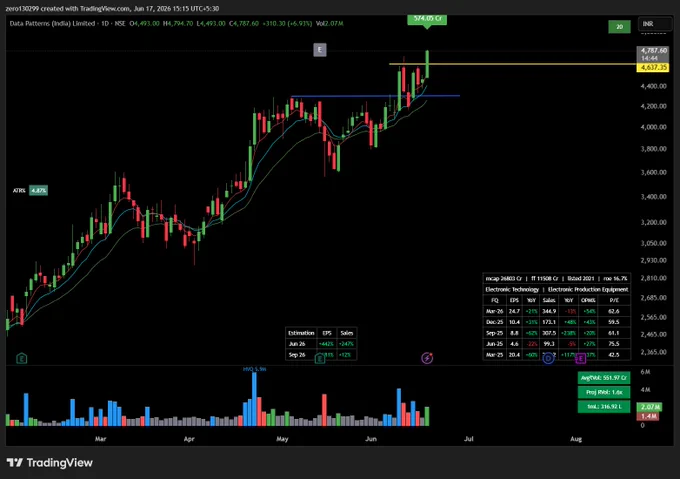Screen dimensions: 680x479
Task: Click the HVQ 5.9M volume label
Action: (255, 369)
